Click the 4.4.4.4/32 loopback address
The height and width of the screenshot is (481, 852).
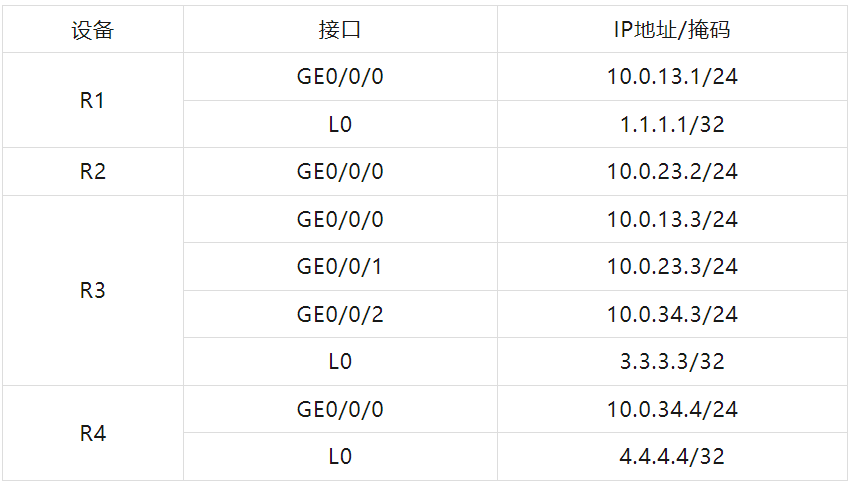click(x=672, y=457)
